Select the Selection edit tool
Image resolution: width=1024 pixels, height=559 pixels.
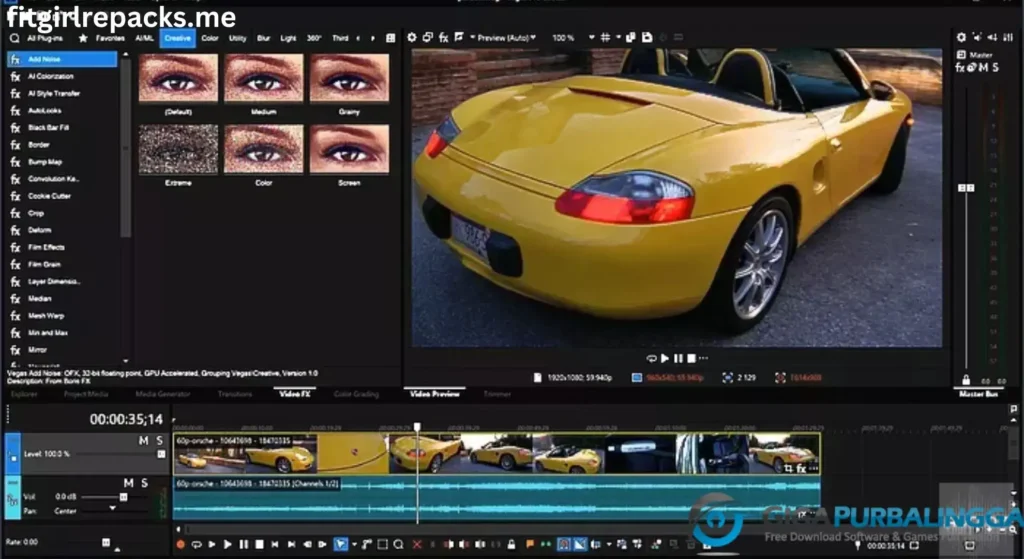383,544
